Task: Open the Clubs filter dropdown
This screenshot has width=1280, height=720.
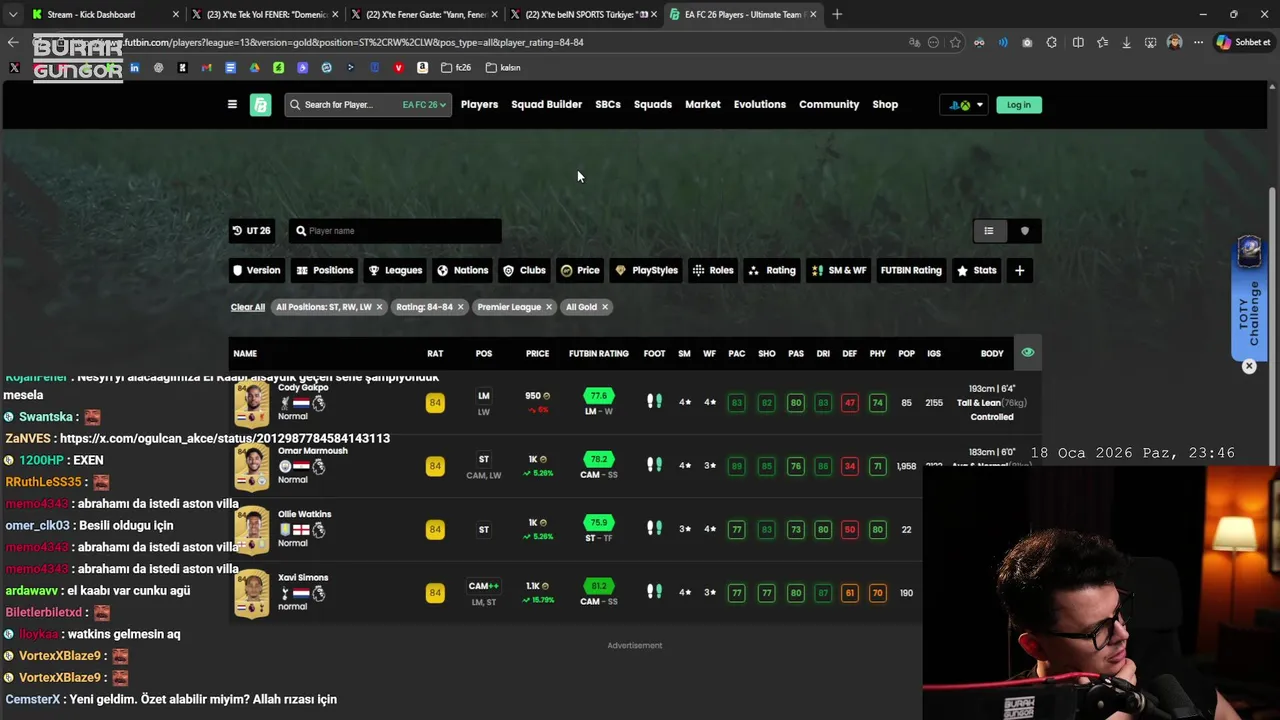Action: (525, 270)
